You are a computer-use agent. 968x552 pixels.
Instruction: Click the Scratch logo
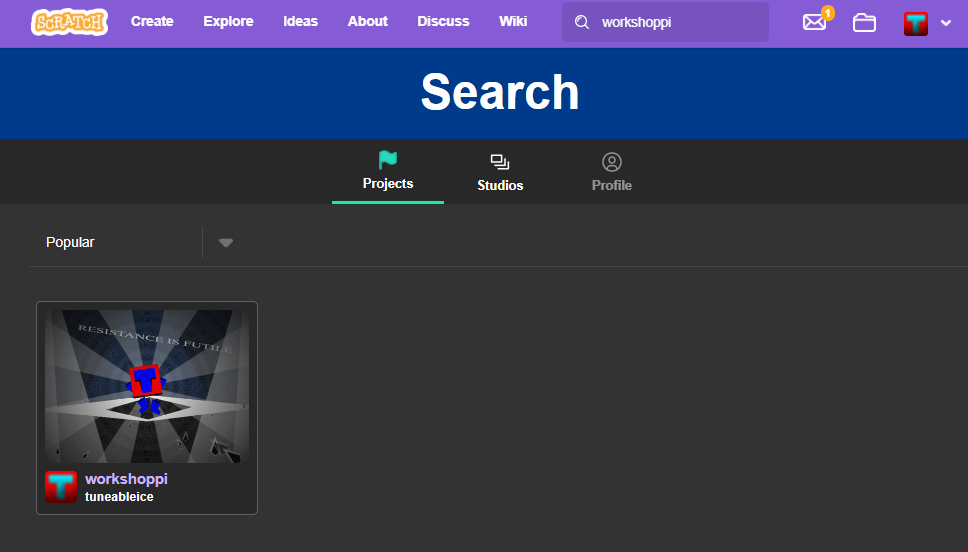point(70,22)
